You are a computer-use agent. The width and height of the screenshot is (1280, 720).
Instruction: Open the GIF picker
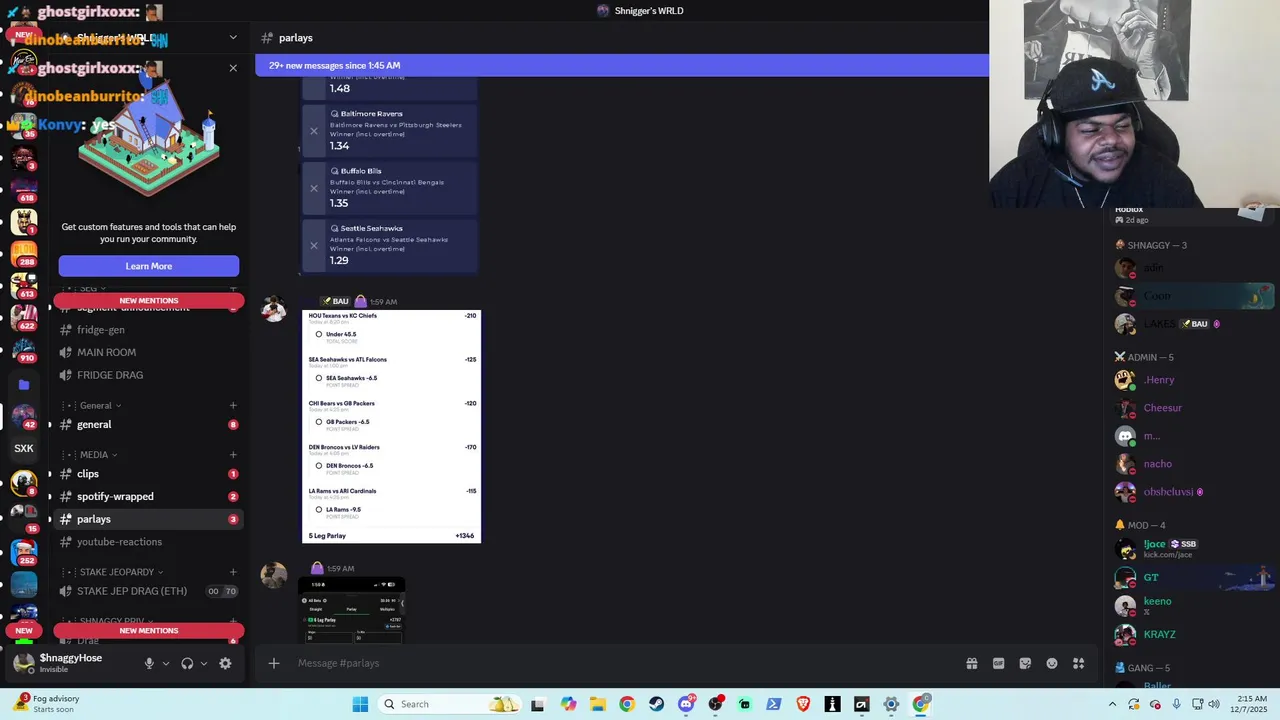click(998, 663)
